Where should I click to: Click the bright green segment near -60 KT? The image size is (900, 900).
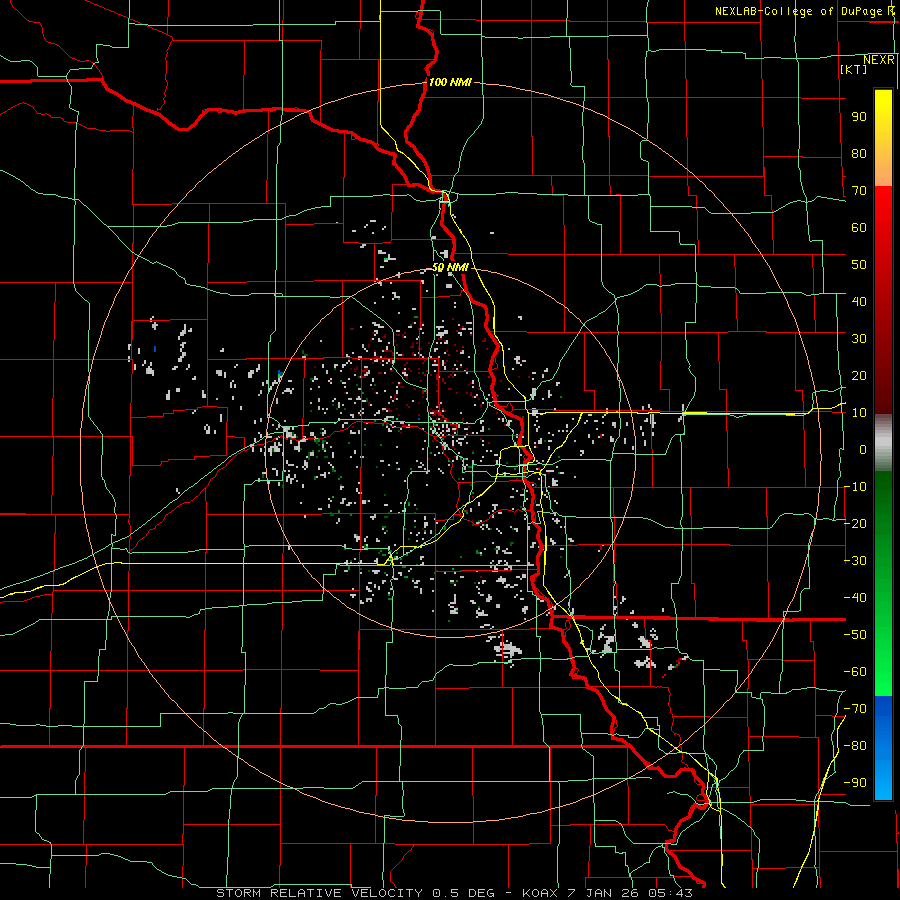tap(883, 666)
